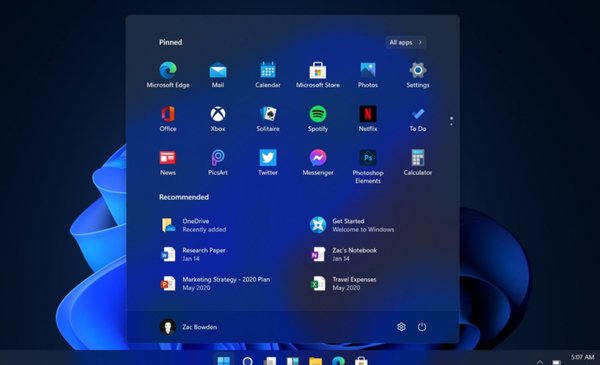Open Microsoft Edge from pinned apps
Image resolution: width=600 pixels, height=365 pixels.
pyautogui.click(x=168, y=75)
